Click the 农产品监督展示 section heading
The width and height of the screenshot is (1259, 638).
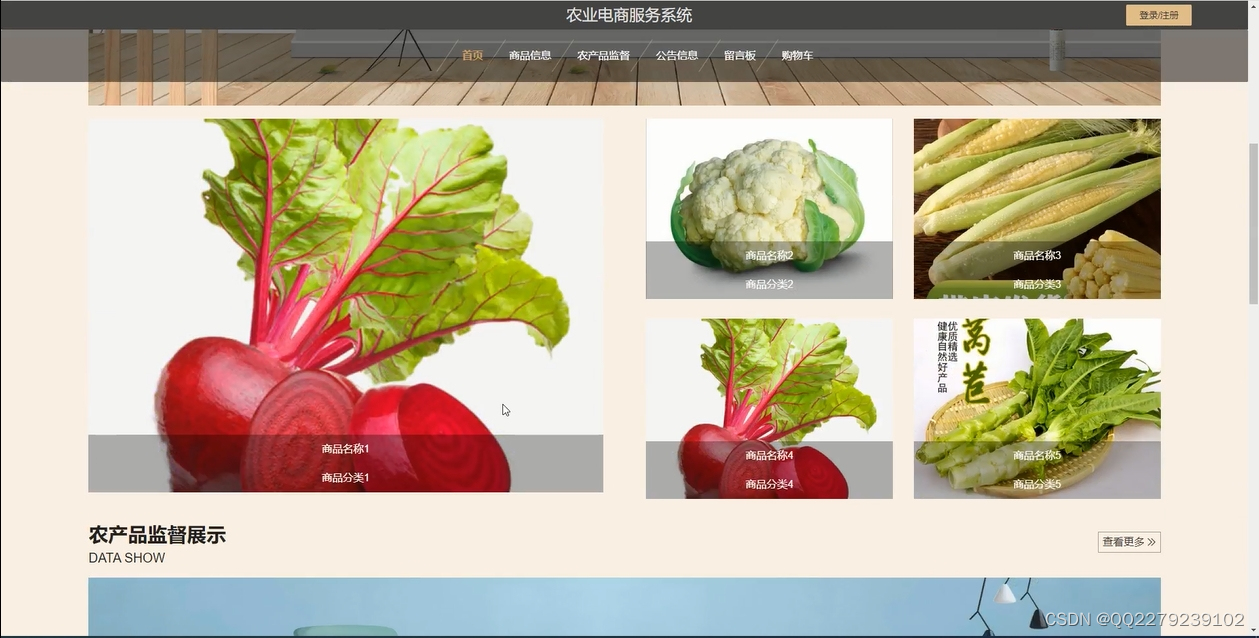tap(157, 535)
